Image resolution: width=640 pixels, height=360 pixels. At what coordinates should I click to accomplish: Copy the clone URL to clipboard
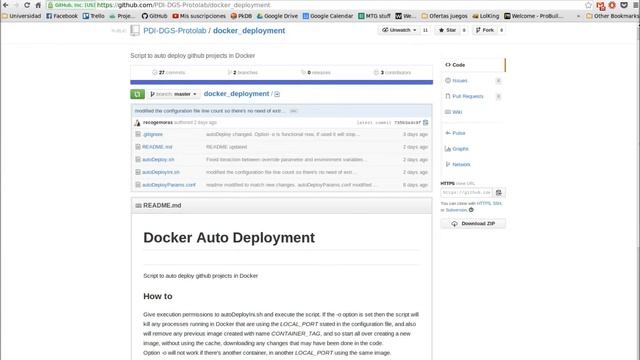click(x=499, y=192)
